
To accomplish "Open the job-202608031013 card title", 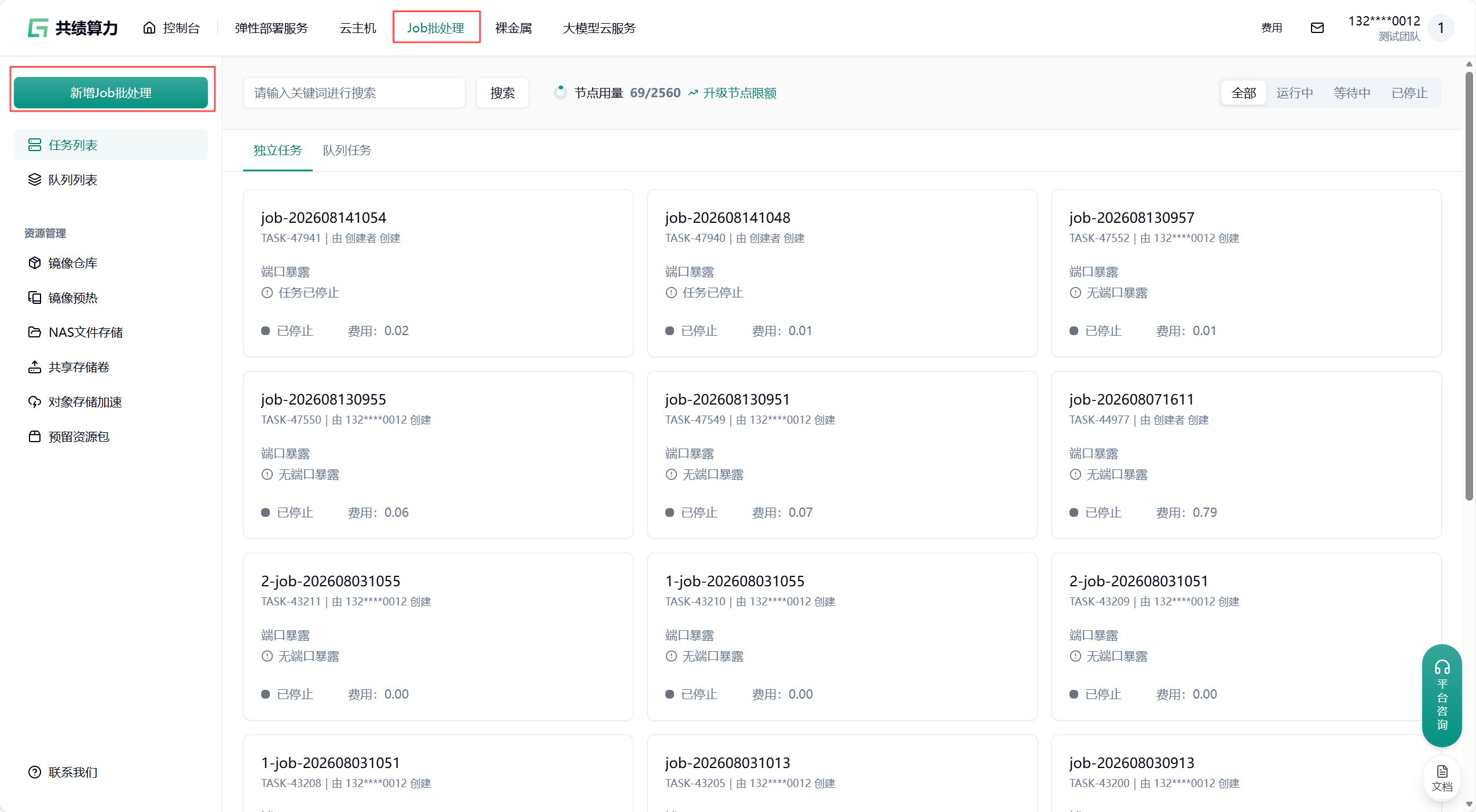I will pyautogui.click(x=728, y=763).
